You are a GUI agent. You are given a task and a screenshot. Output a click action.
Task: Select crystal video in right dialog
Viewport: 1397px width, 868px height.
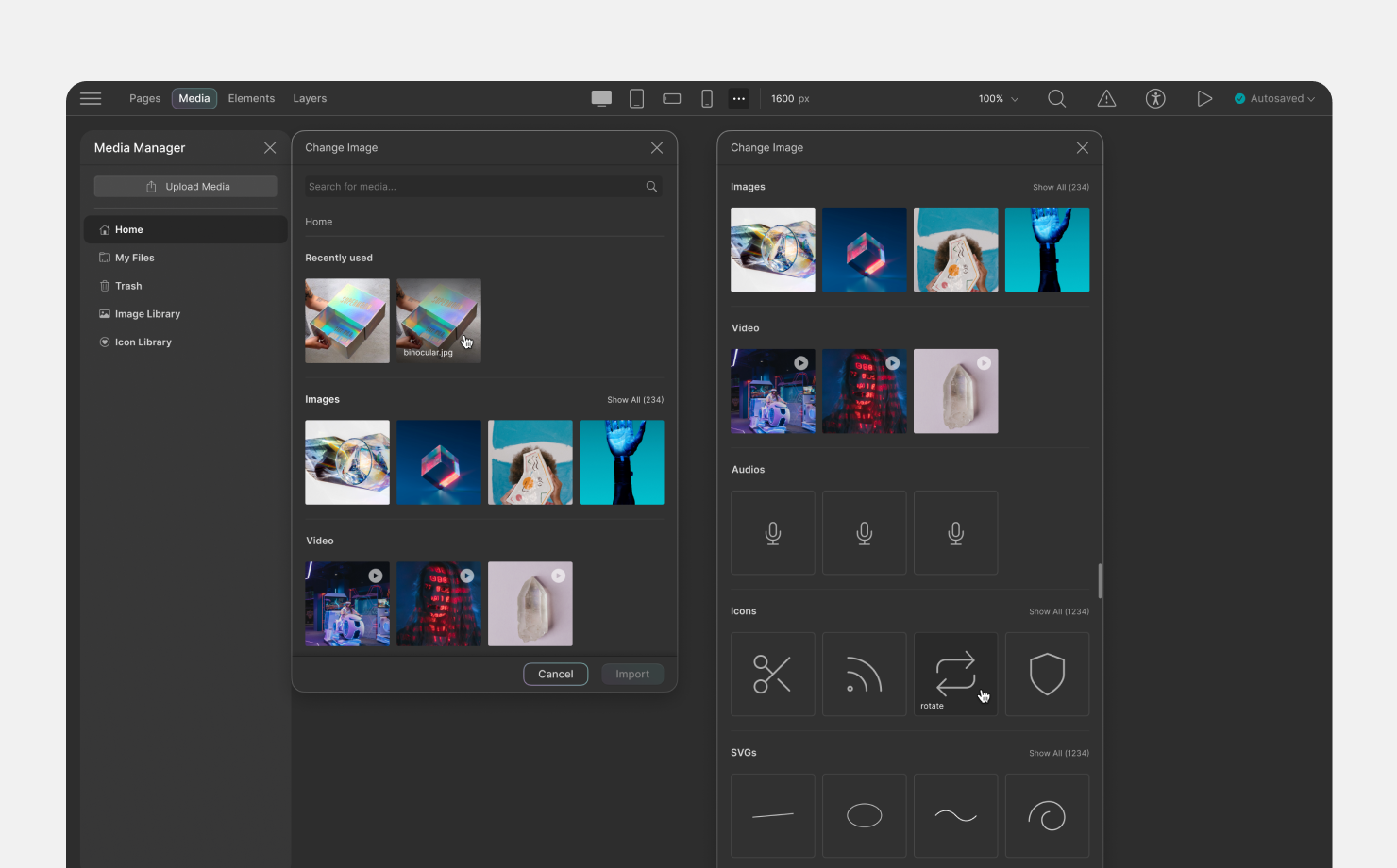(x=955, y=392)
